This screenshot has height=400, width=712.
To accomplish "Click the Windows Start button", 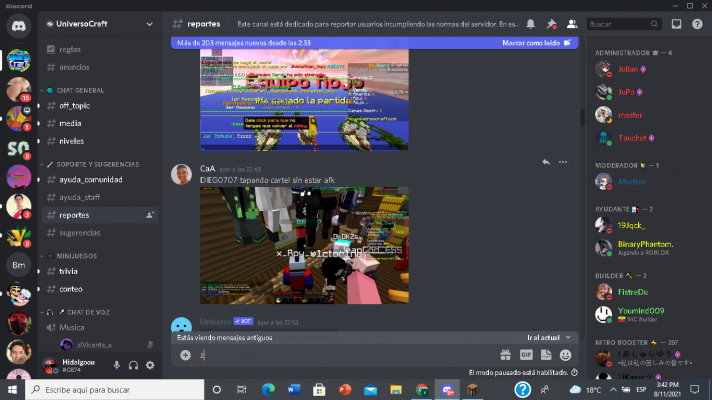I will pyautogui.click(x=12, y=390).
